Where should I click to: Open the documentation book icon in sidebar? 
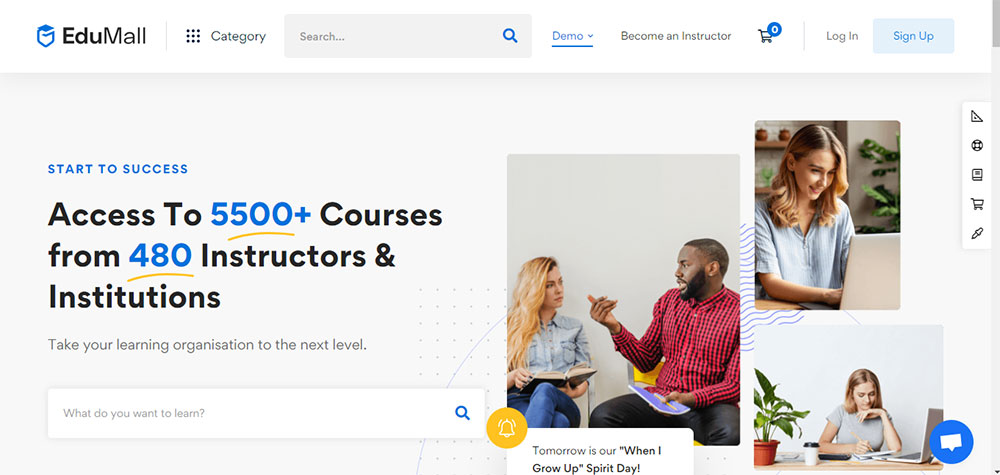click(x=976, y=175)
